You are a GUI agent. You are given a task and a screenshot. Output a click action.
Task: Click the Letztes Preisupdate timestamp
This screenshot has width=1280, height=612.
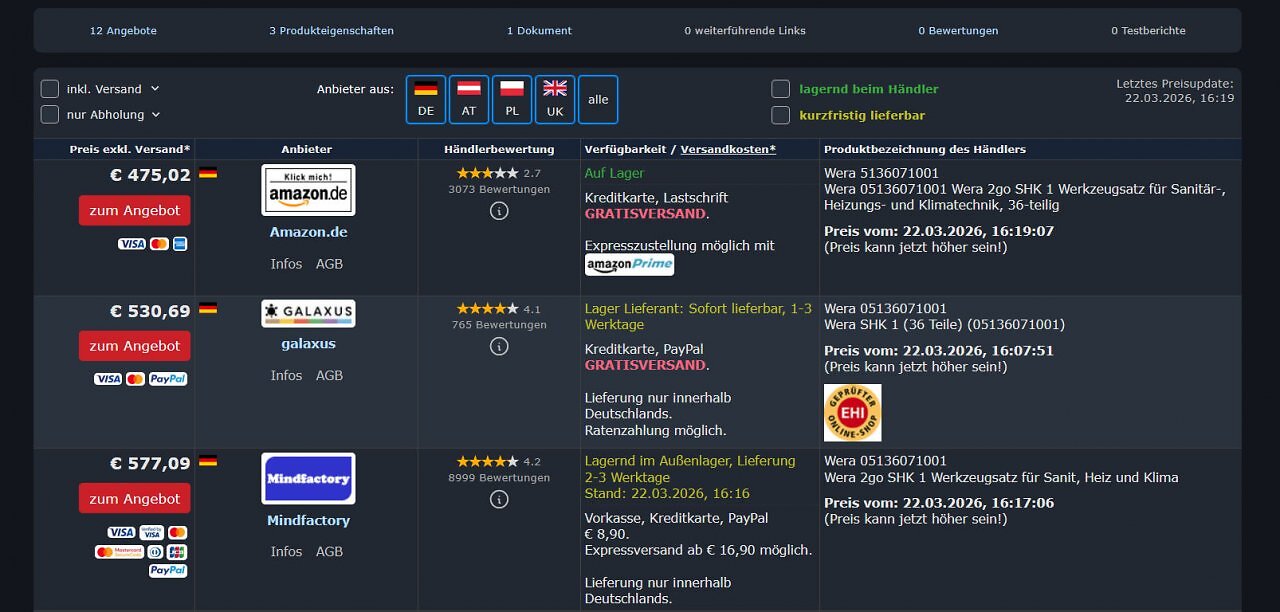coord(1175,91)
